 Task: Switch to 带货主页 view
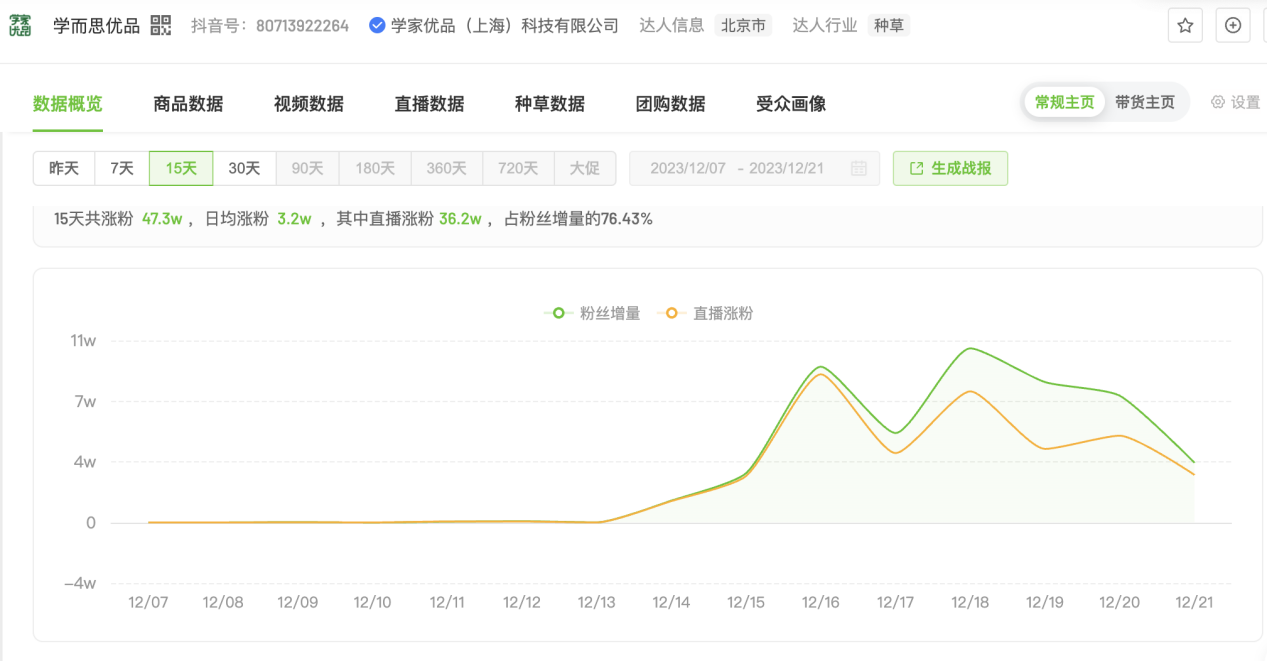click(x=1145, y=103)
